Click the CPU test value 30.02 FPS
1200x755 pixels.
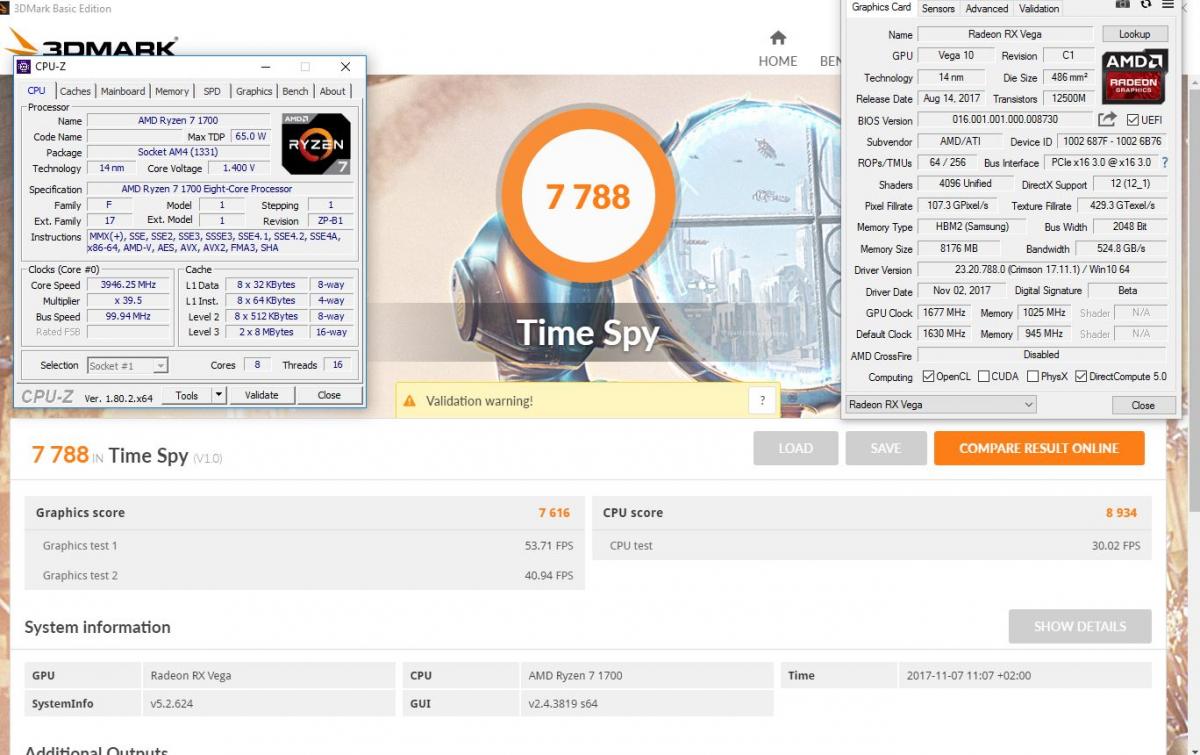tap(1115, 546)
